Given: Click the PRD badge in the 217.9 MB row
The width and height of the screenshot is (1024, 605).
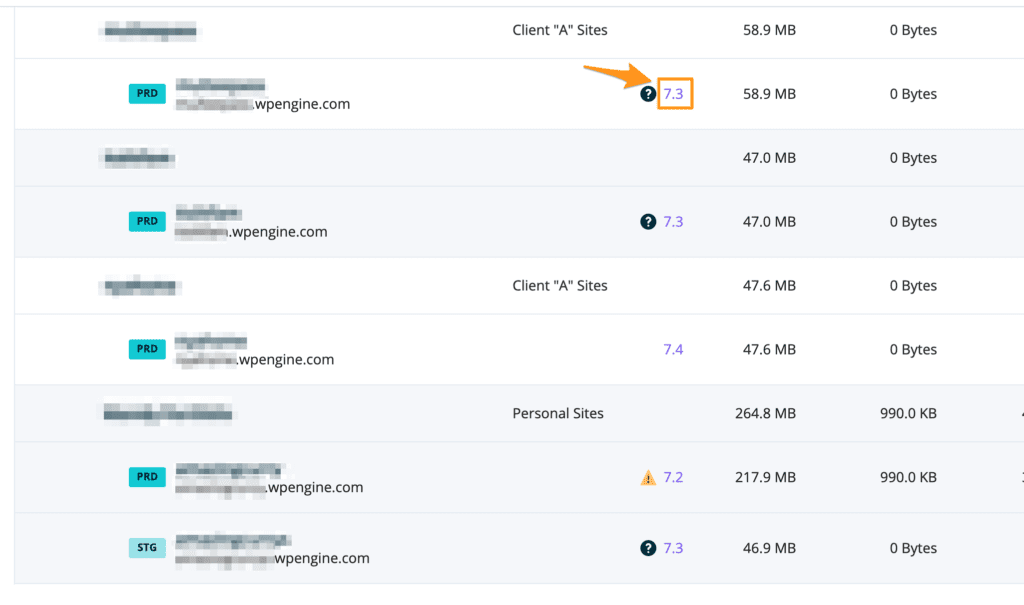Looking at the screenshot, I should pyautogui.click(x=147, y=478).
